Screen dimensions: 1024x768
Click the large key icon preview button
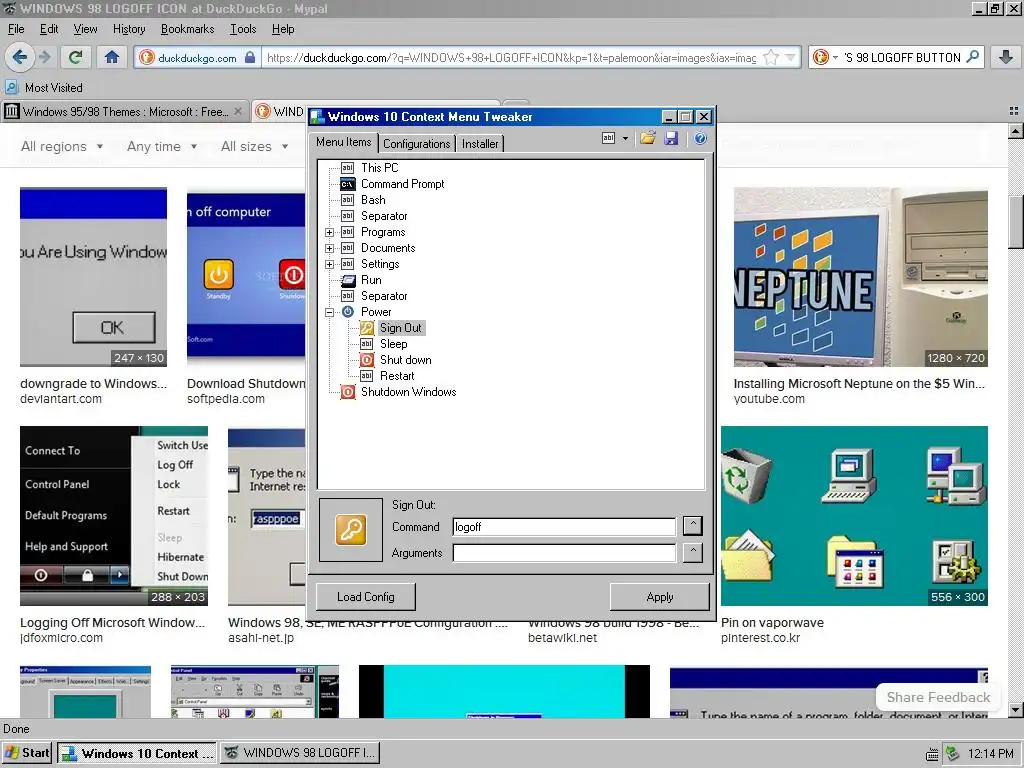point(351,530)
